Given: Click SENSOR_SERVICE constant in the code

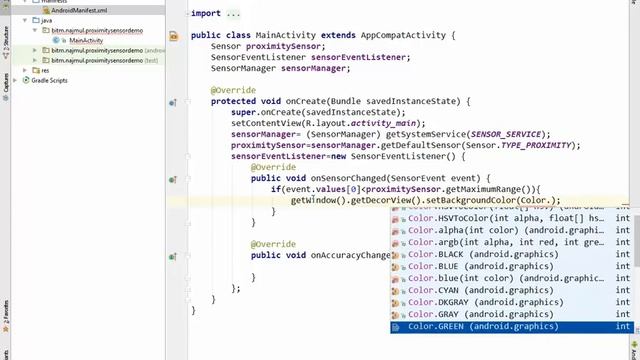Looking at the screenshot, I should [x=506, y=134].
